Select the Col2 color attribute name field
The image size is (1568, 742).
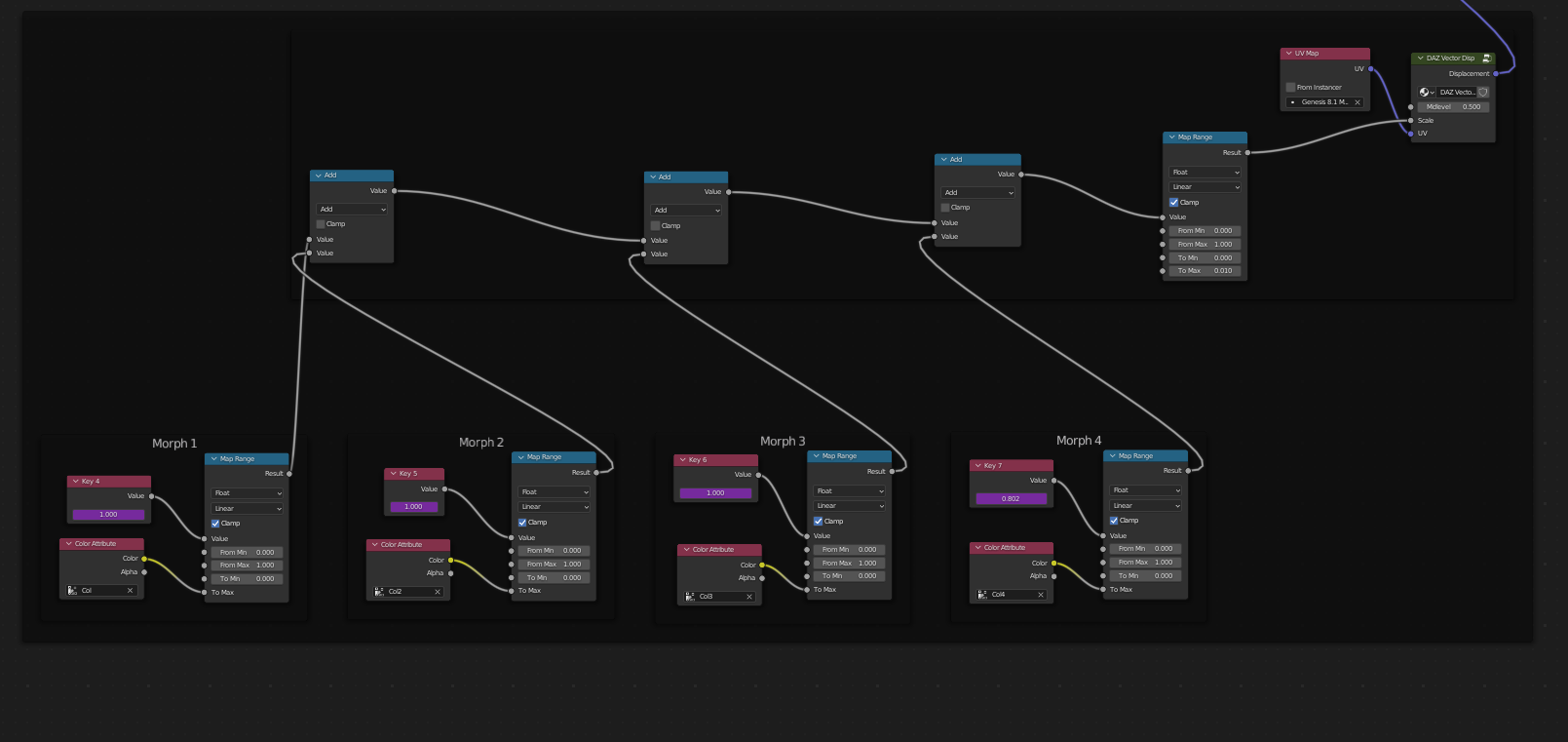(x=408, y=592)
